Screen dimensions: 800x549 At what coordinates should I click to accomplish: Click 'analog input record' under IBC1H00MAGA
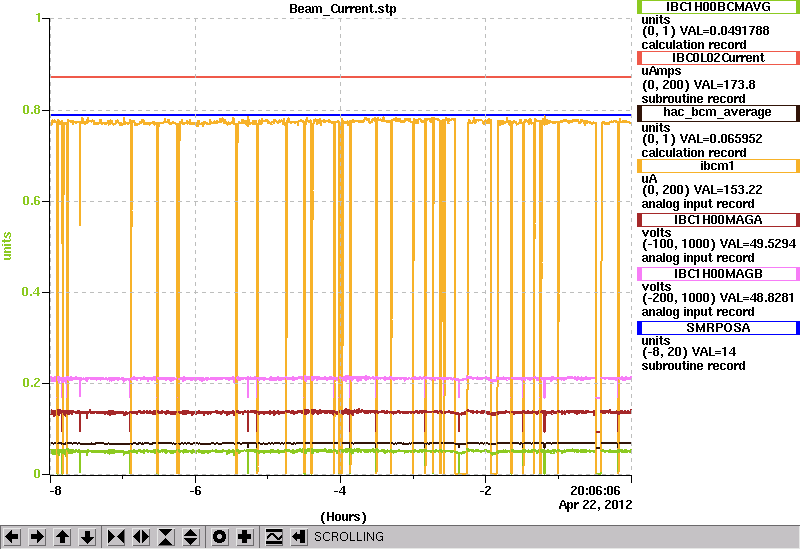click(x=698, y=258)
